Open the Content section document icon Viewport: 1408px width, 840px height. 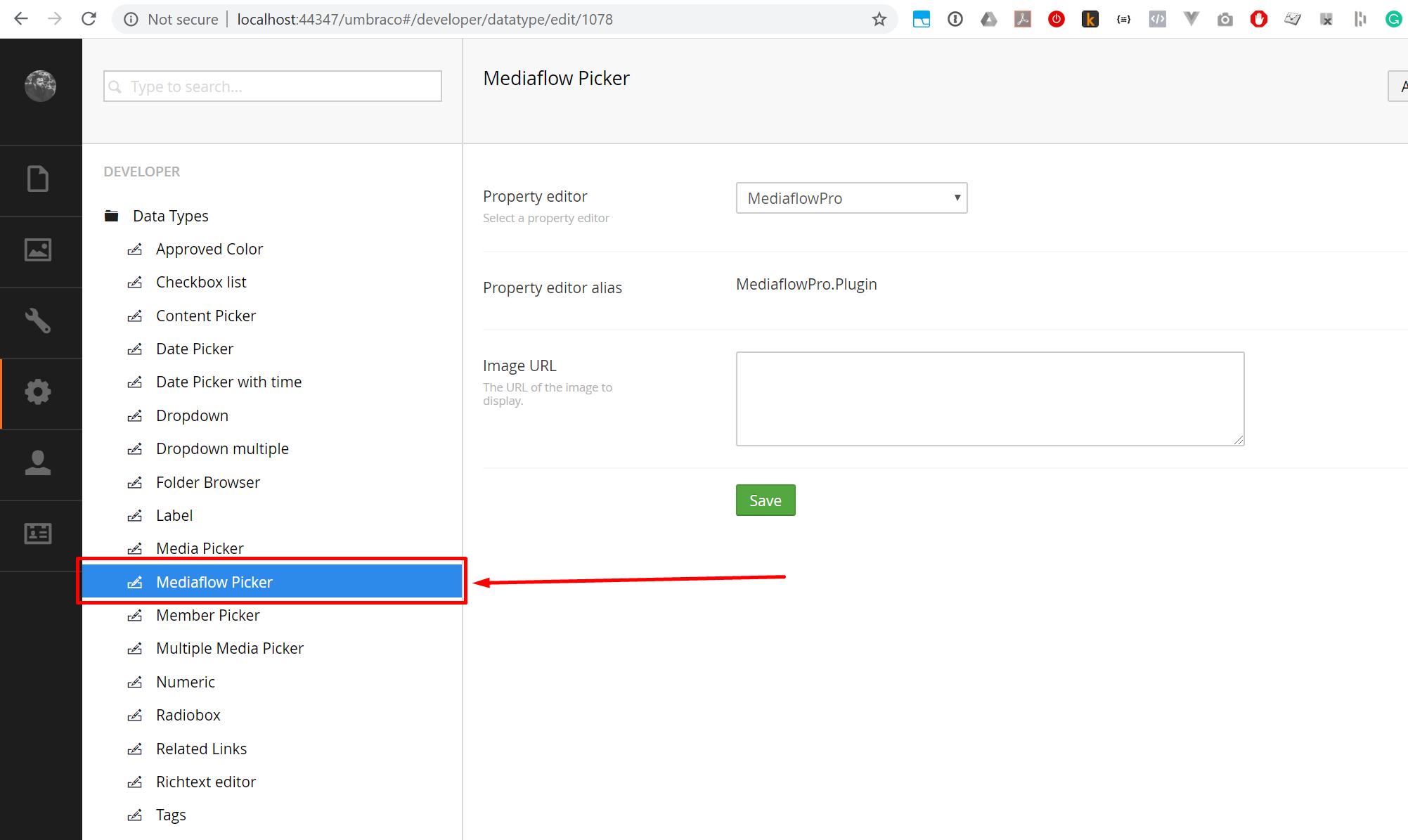tap(38, 179)
